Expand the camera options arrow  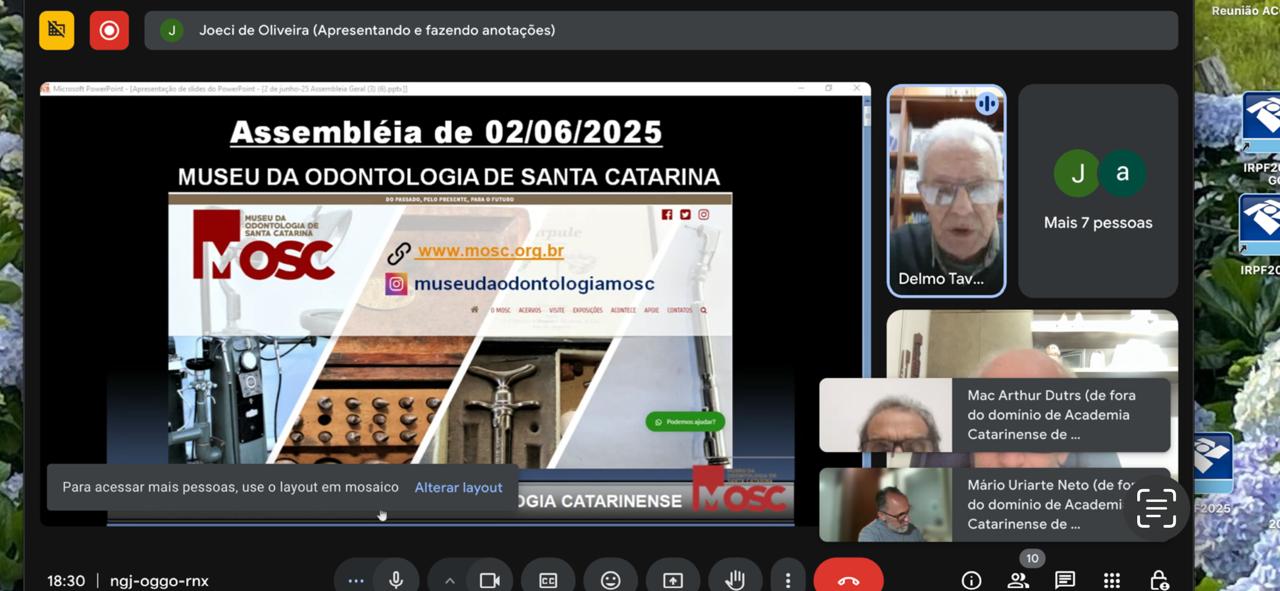coord(449,580)
